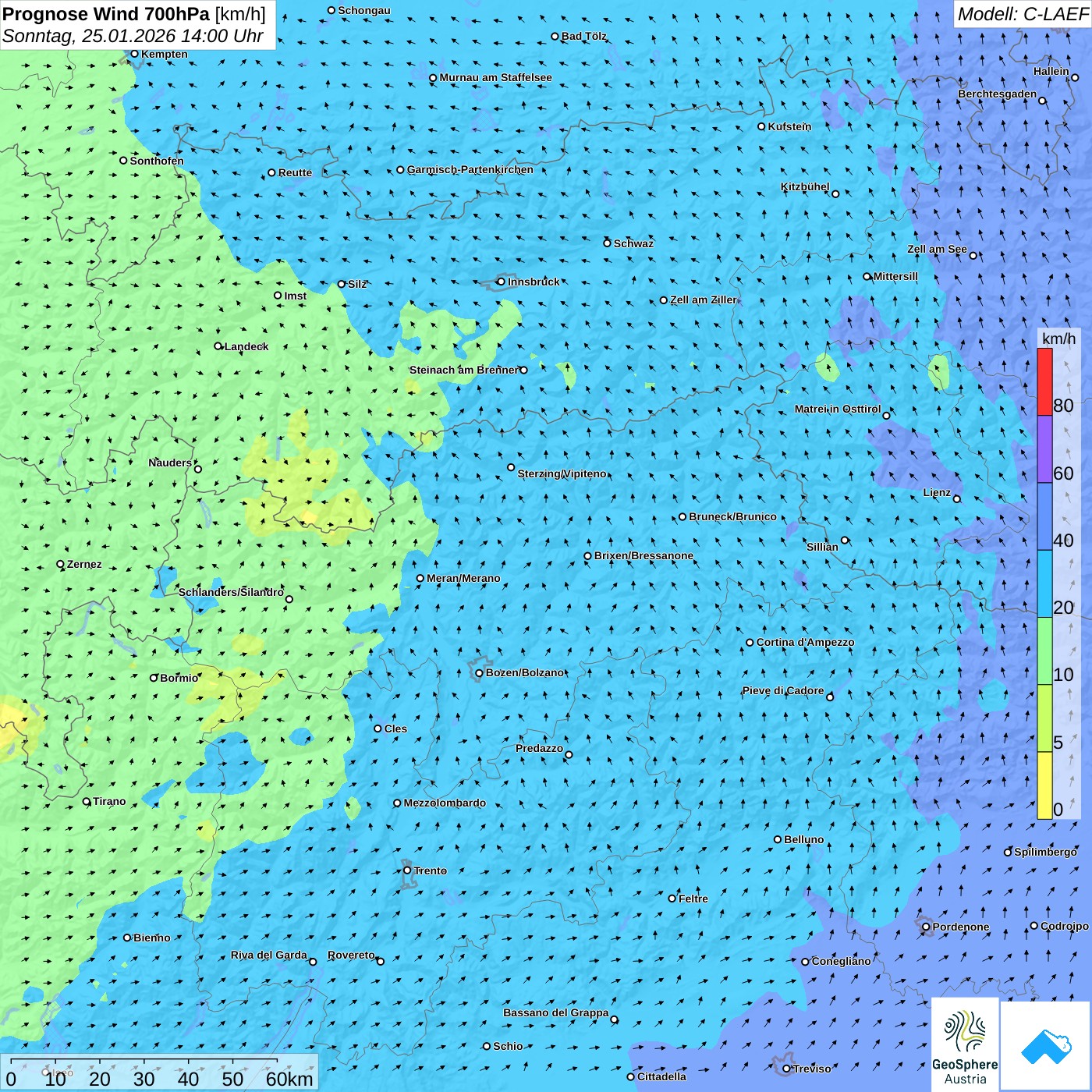
Task: Click the Brixen/Bressanone label
Action: point(643,555)
